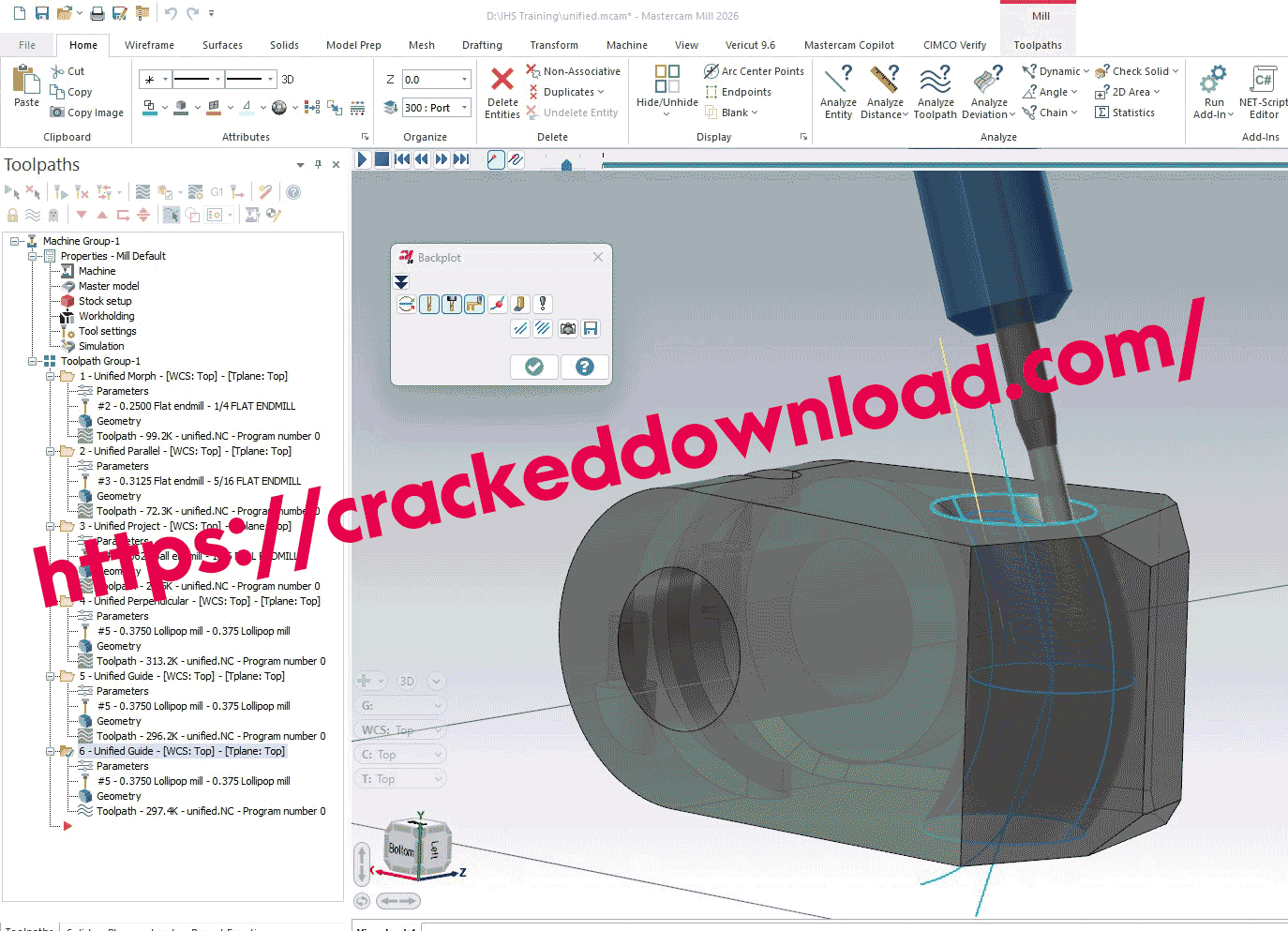Click Analyze Entity tool
This screenshot has height=931, width=1288.
click(x=838, y=93)
